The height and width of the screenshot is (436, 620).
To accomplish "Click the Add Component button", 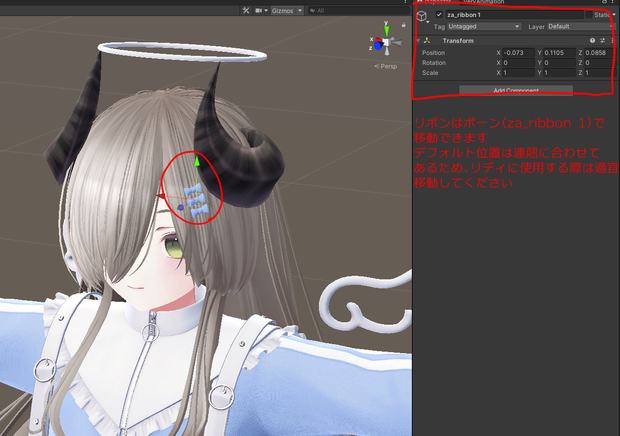I will pos(516,90).
